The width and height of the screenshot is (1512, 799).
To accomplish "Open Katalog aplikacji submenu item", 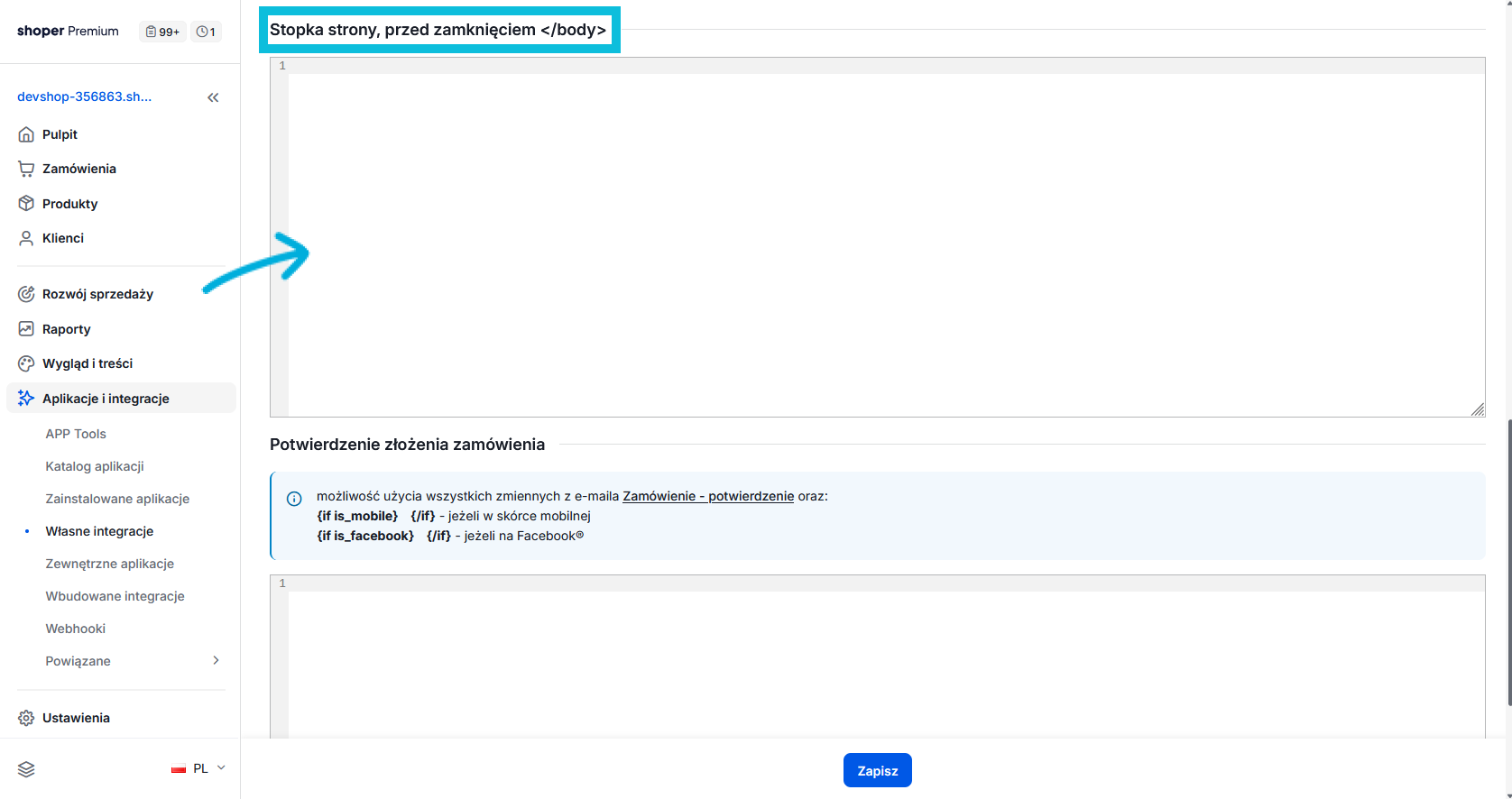I will [x=95, y=466].
